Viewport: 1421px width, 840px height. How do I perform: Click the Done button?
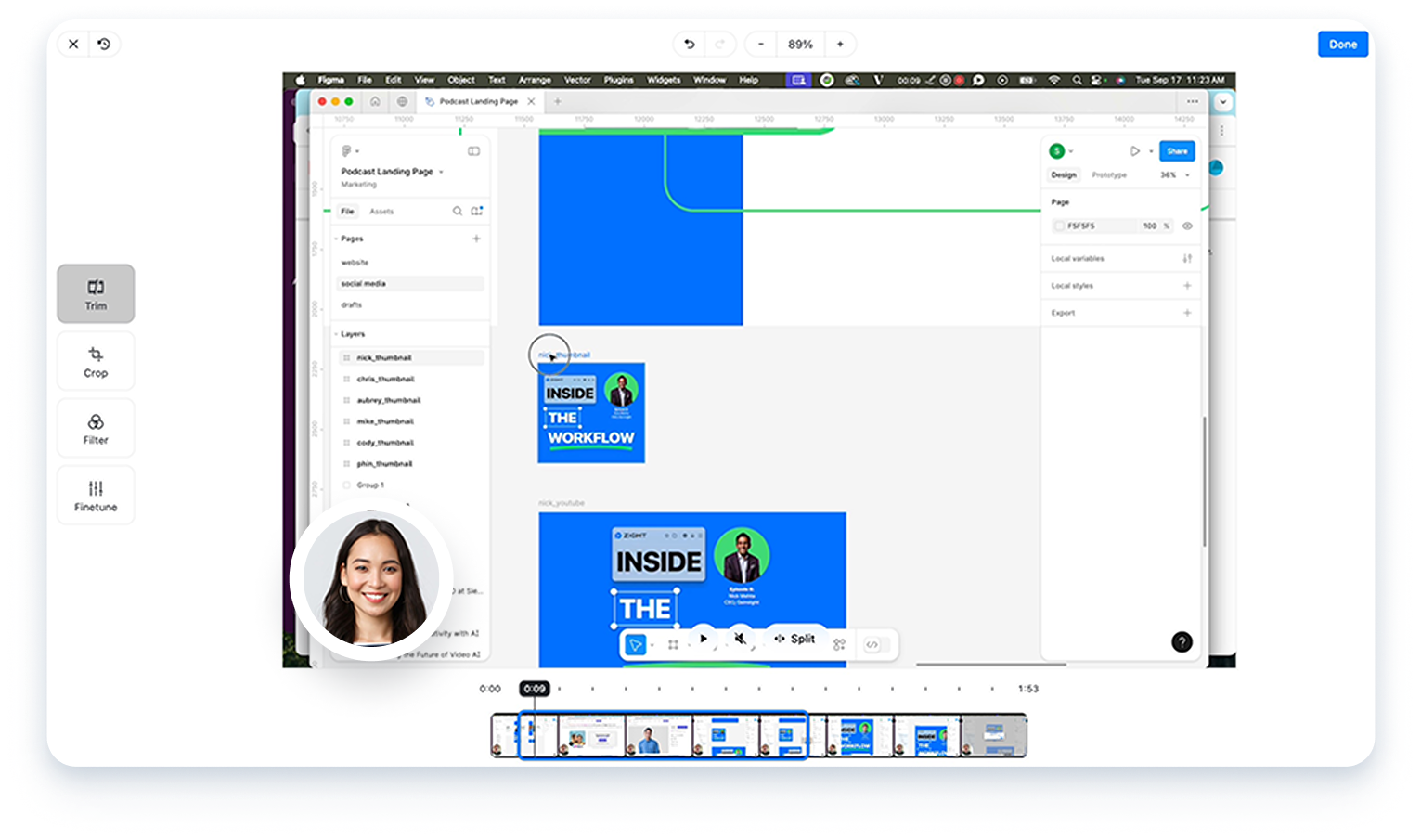(x=1342, y=45)
